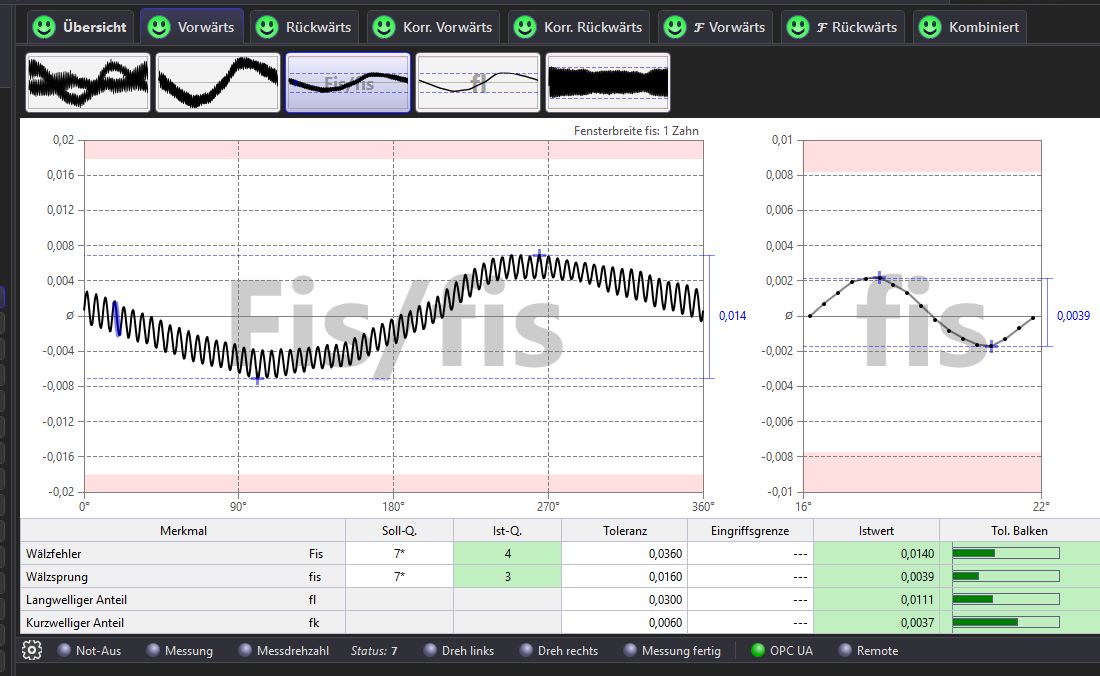
Task: Click the Wälzfehler tolerance bar
Action: point(1005,553)
